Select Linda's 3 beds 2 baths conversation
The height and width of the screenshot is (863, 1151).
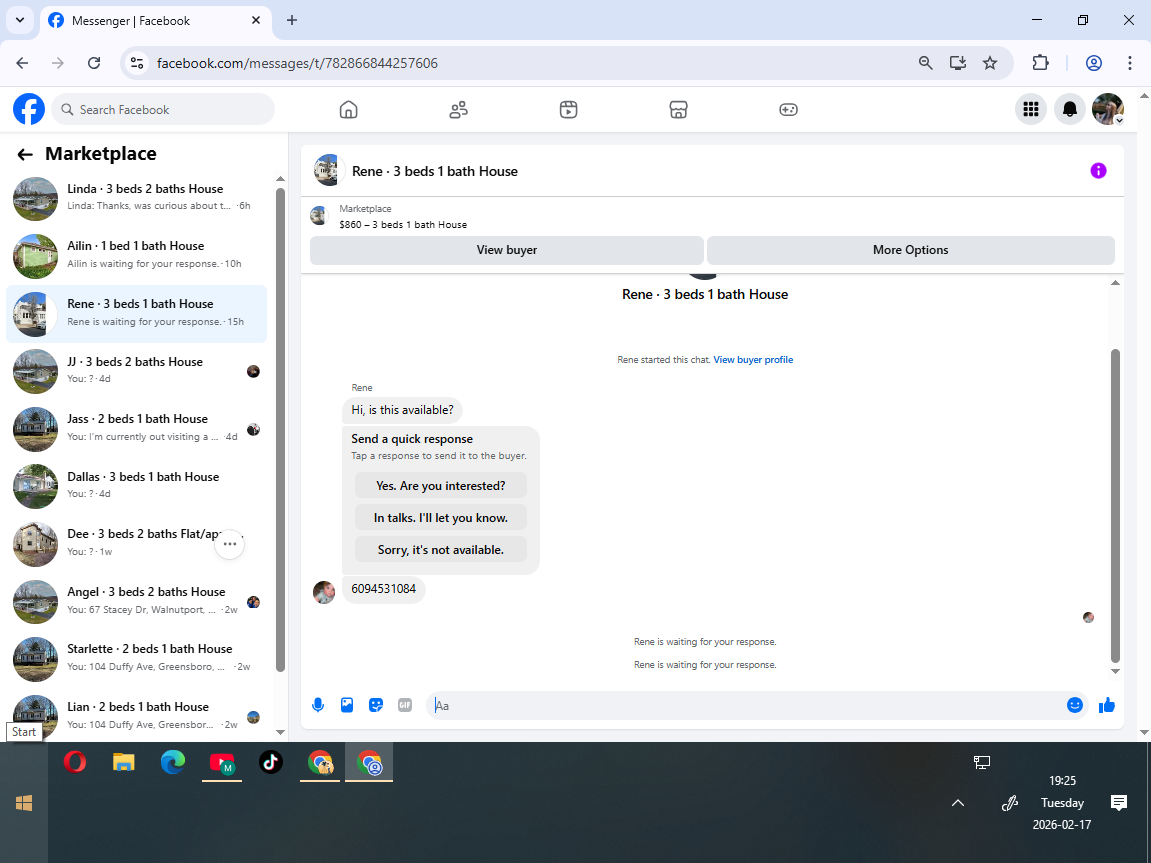pos(137,198)
